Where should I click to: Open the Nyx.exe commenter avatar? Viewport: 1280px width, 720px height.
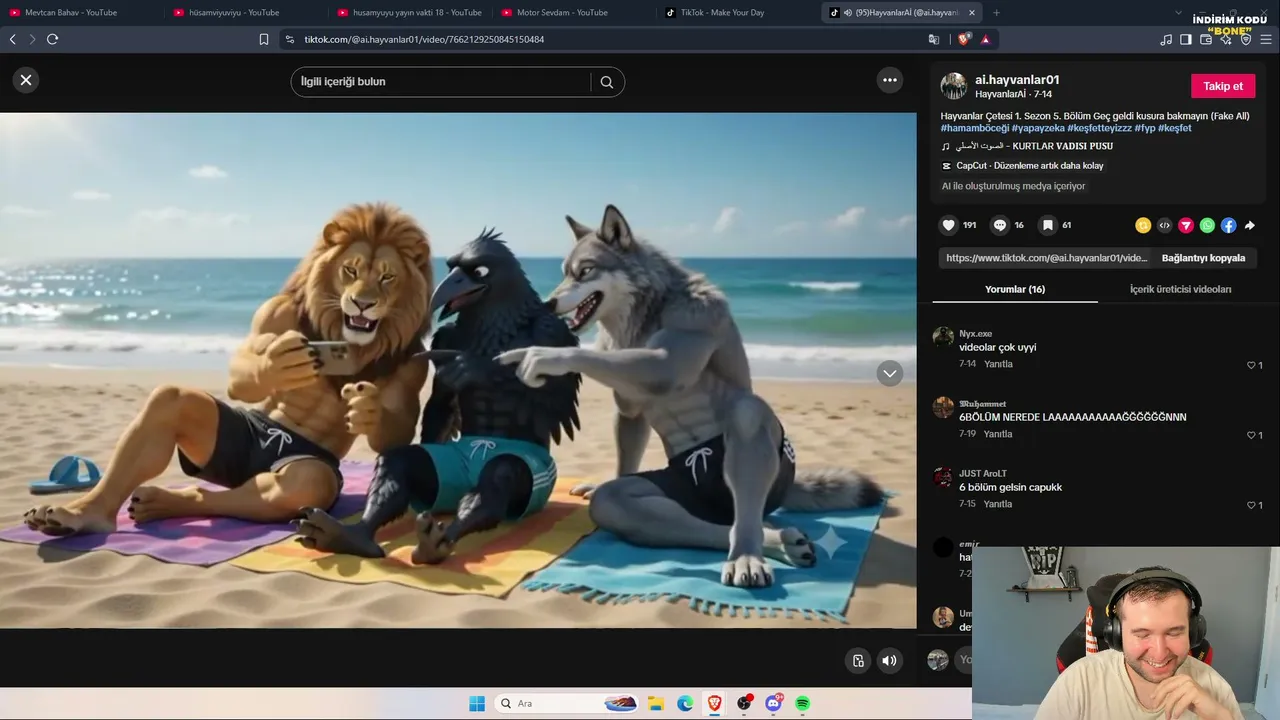click(x=943, y=336)
